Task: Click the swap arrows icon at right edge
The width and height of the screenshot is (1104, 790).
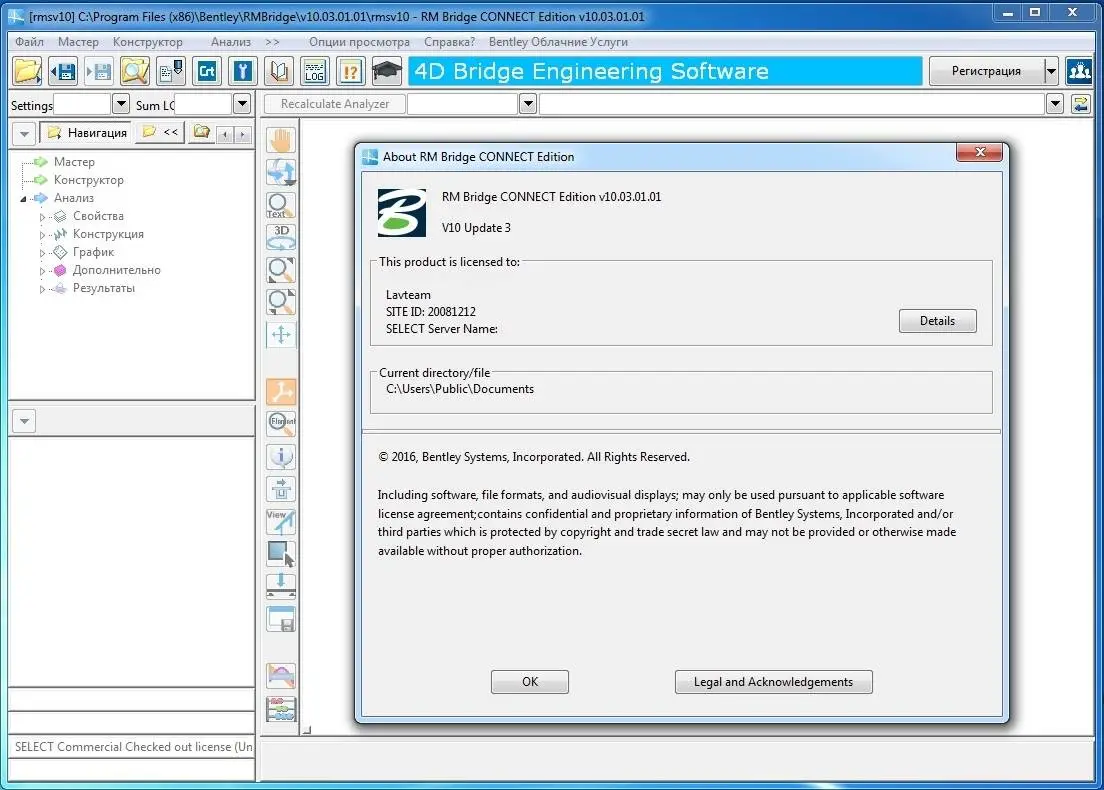Action: coord(1081,104)
